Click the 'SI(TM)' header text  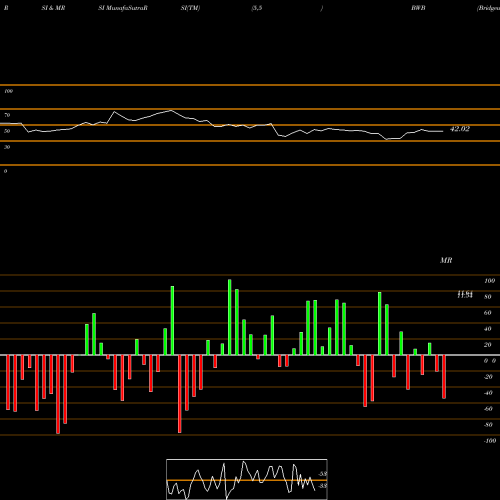click(x=190, y=8)
